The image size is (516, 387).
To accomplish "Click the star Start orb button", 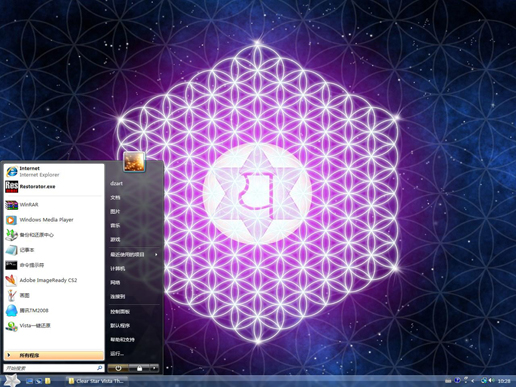I will (x=12, y=380).
